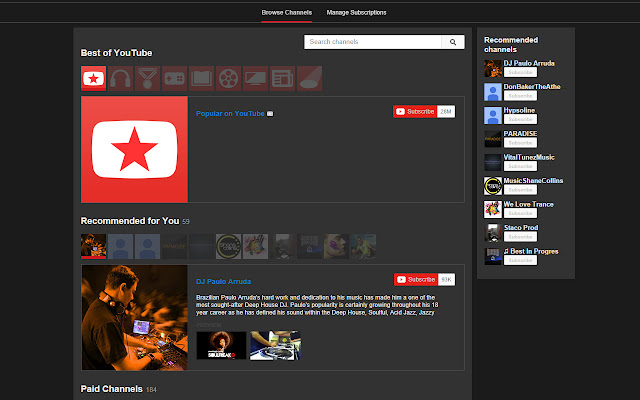Image resolution: width=640 pixels, height=400 pixels.
Task: Open the second preview video thumbnail with turntable
Action: click(x=275, y=345)
